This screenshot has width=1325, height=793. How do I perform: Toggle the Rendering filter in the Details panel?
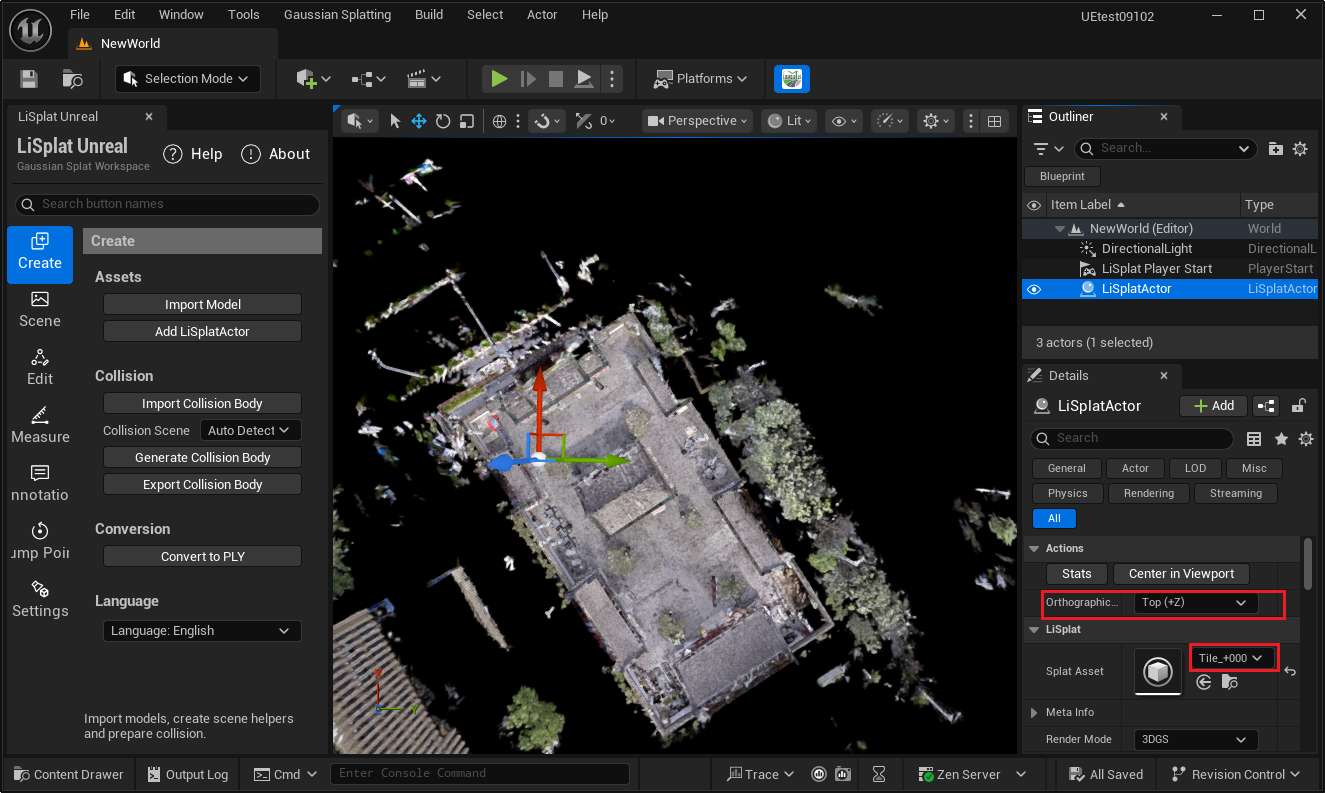pyautogui.click(x=1149, y=493)
